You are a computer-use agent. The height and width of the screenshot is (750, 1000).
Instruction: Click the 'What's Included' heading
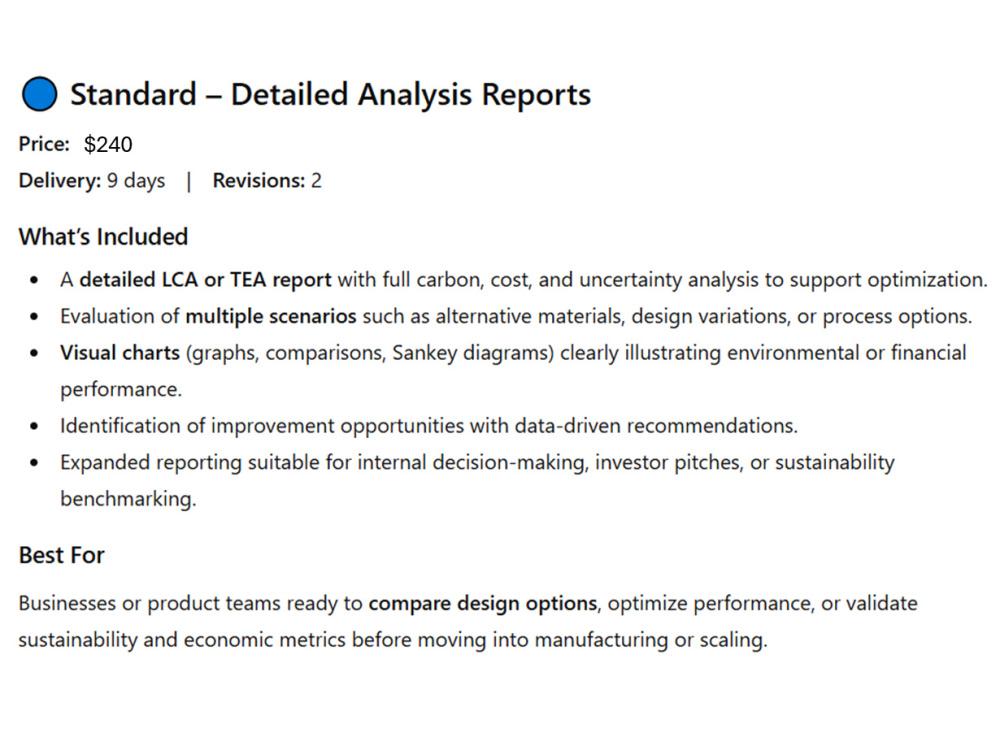[103, 237]
